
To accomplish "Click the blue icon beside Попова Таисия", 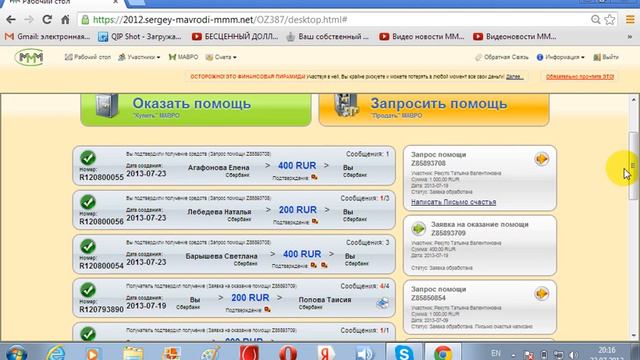I will click(x=382, y=303).
